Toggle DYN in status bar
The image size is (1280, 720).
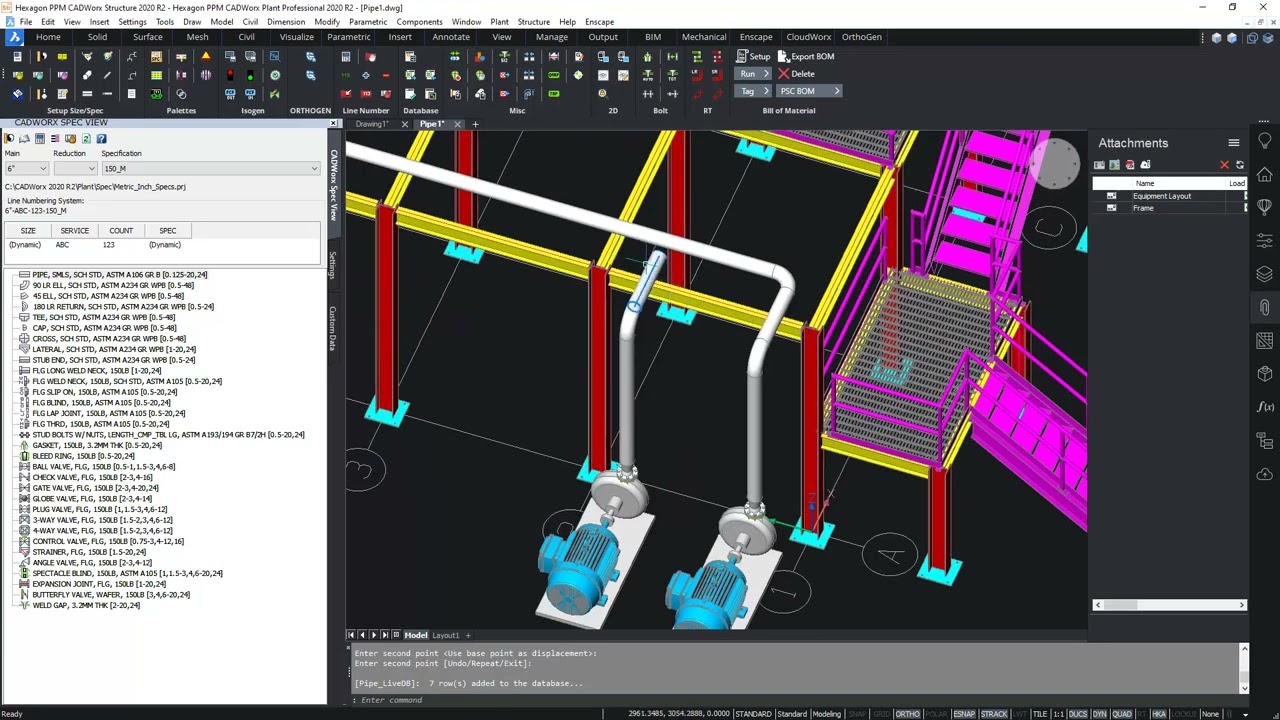click(1100, 714)
